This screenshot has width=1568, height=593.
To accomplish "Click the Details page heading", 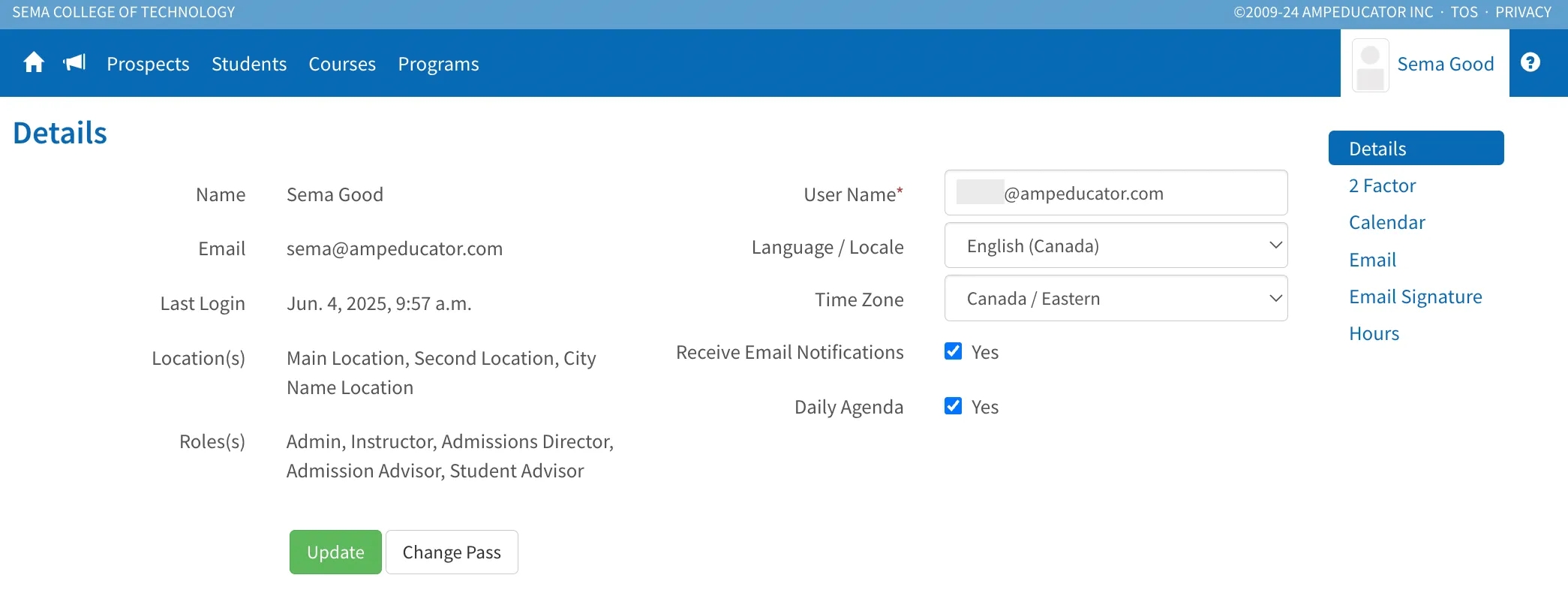I will coord(60,133).
